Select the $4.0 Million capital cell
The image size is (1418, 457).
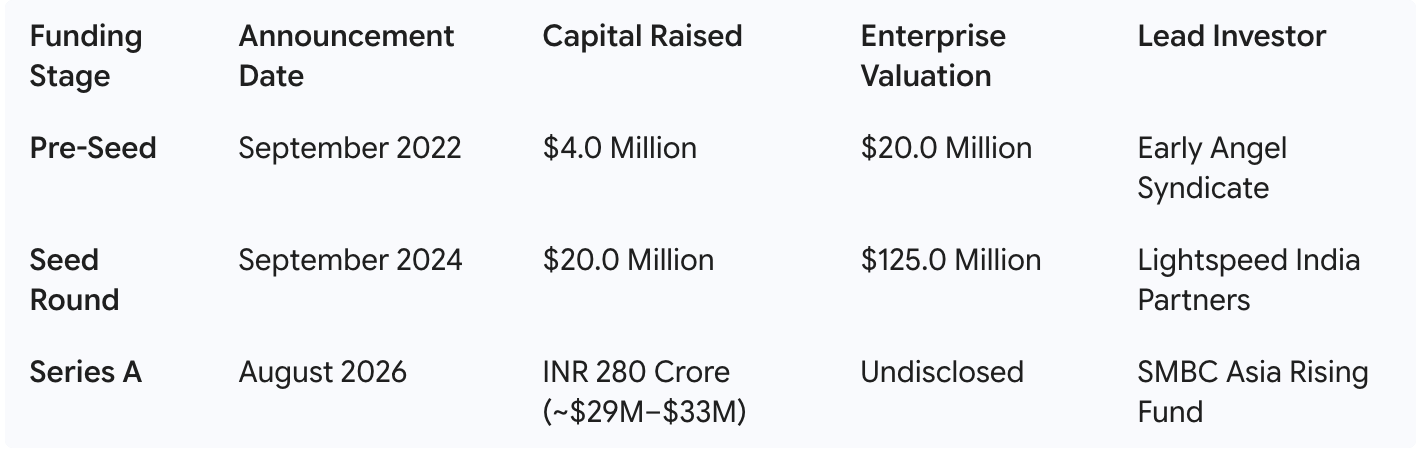coord(620,148)
